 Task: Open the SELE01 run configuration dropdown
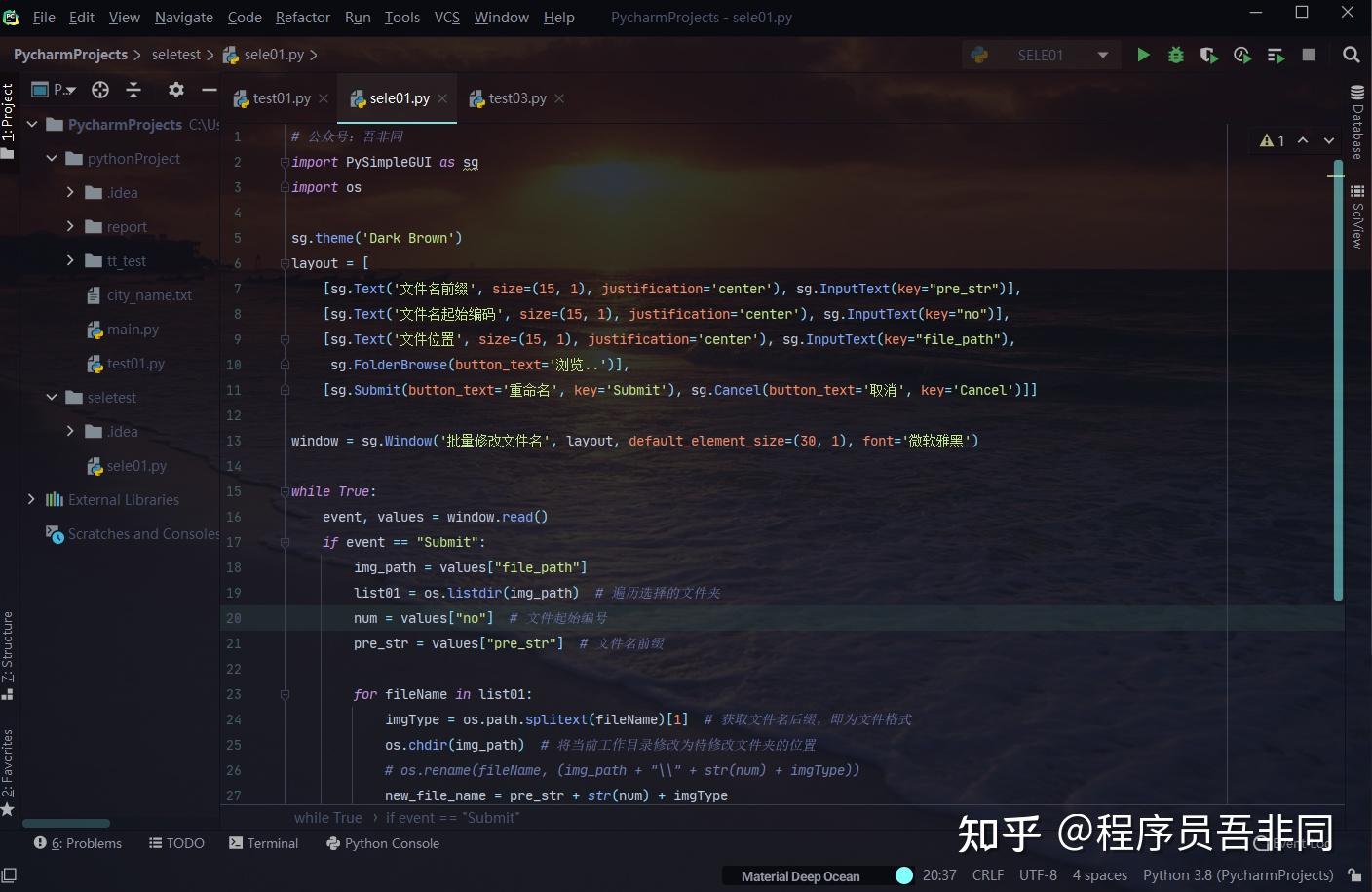pyautogui.click(x=1104, y=55)
